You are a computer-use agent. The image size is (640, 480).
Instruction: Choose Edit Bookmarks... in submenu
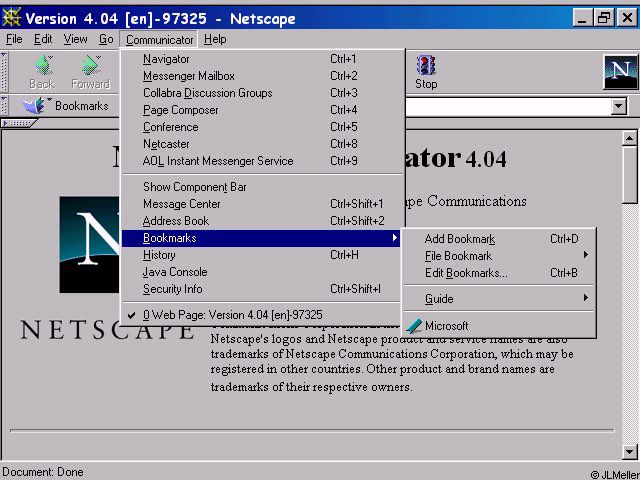(x=500, y=273)
